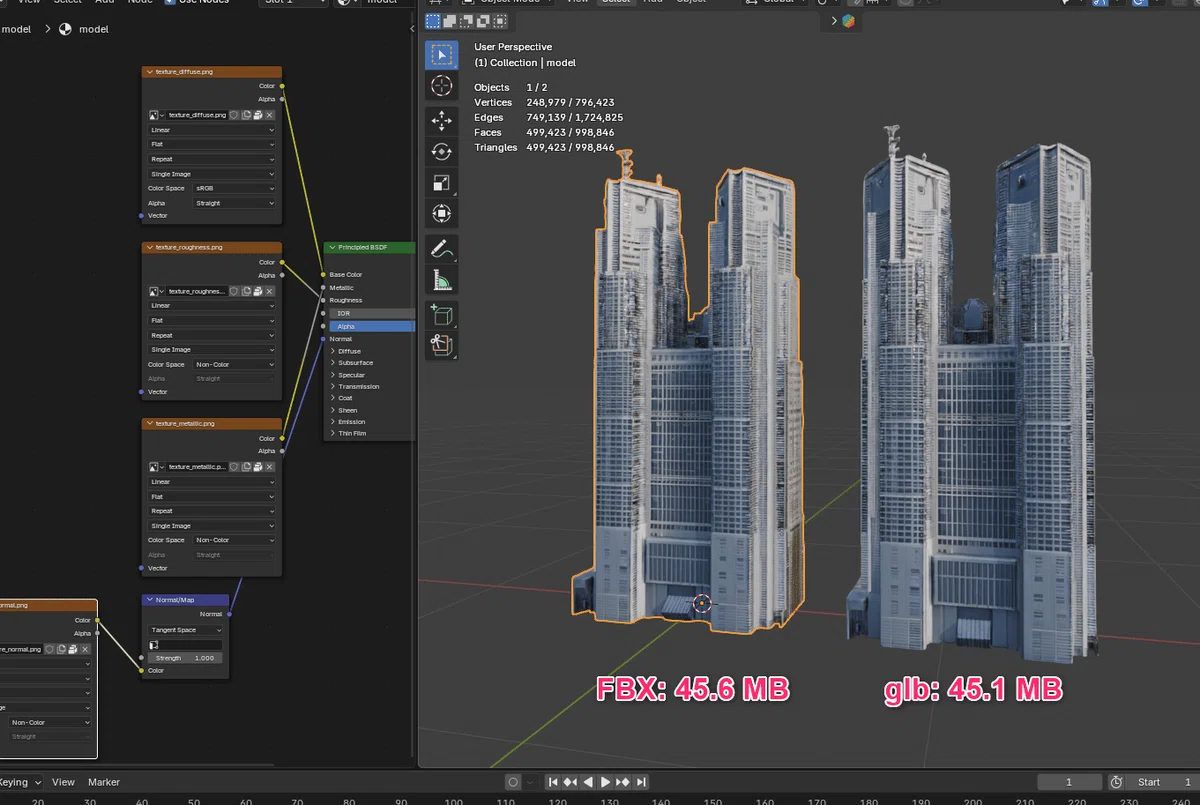Click Open Image icon on texture_metallic node

pos(258,467)
